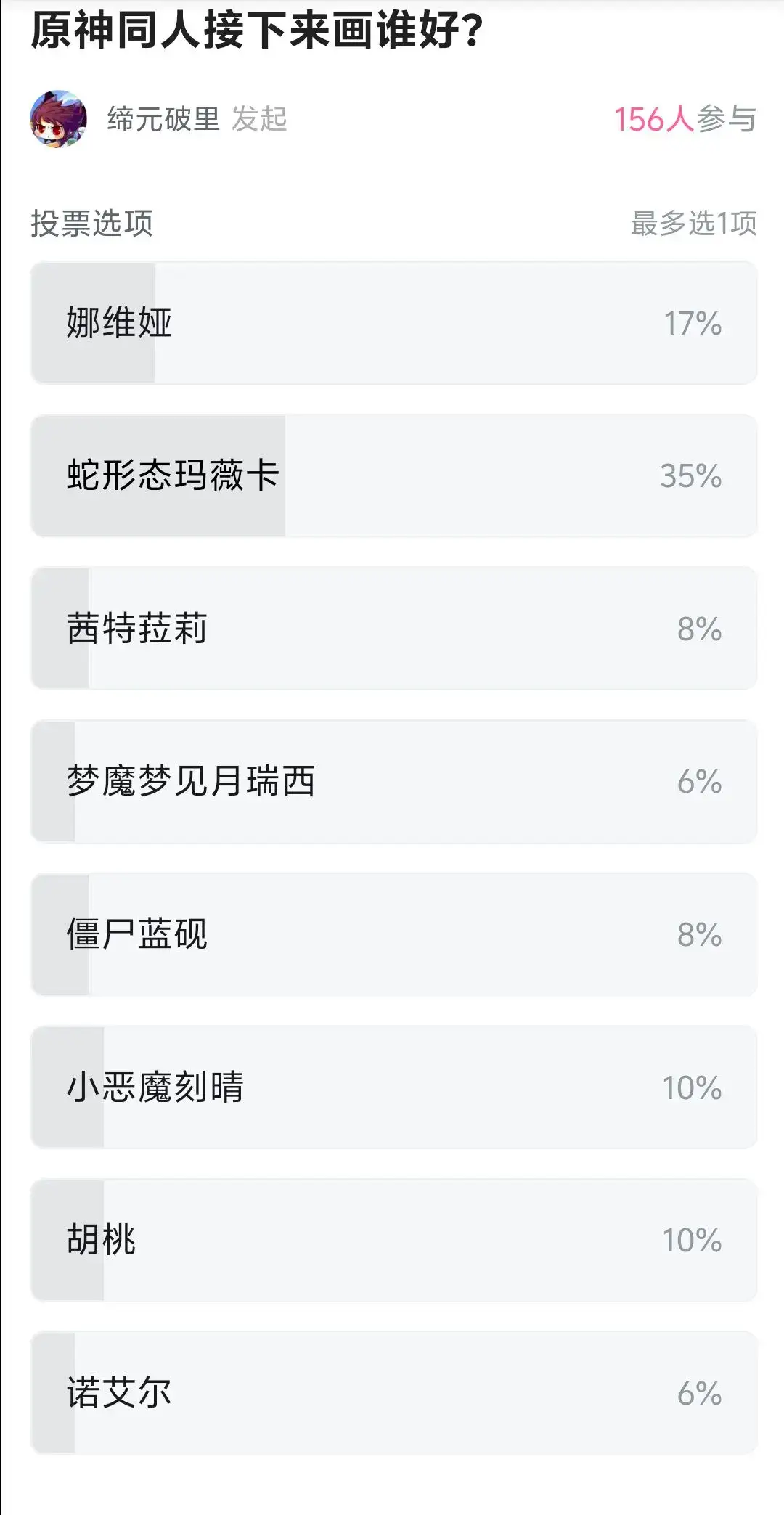Screen dimensions: 784x1515
Task: Tap the 8% result beside 僵尸蓝砚
Action: click(699, 934)
